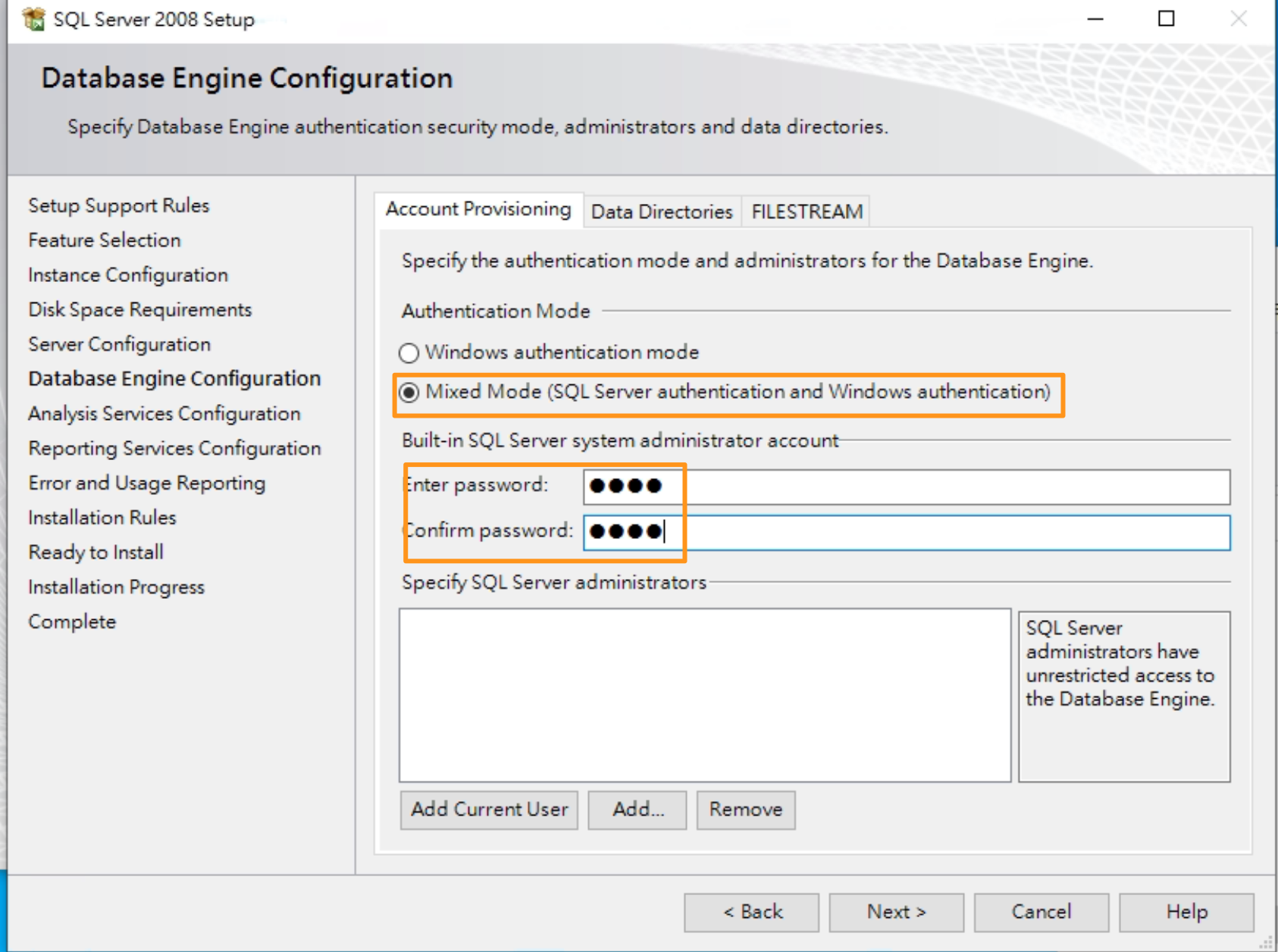
Task: Select Disk Space Requirements in sidebar
Action: pyautogui.click(x=139, y=309)
